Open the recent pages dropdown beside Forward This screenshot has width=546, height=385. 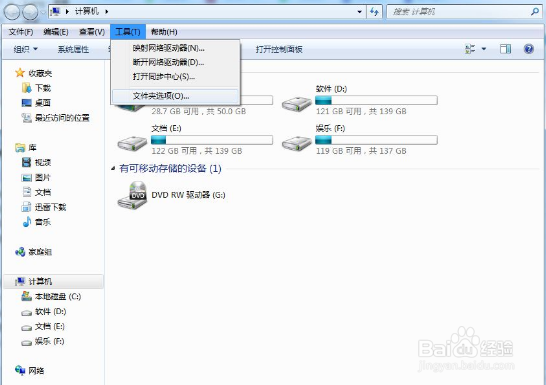[43, 13]
